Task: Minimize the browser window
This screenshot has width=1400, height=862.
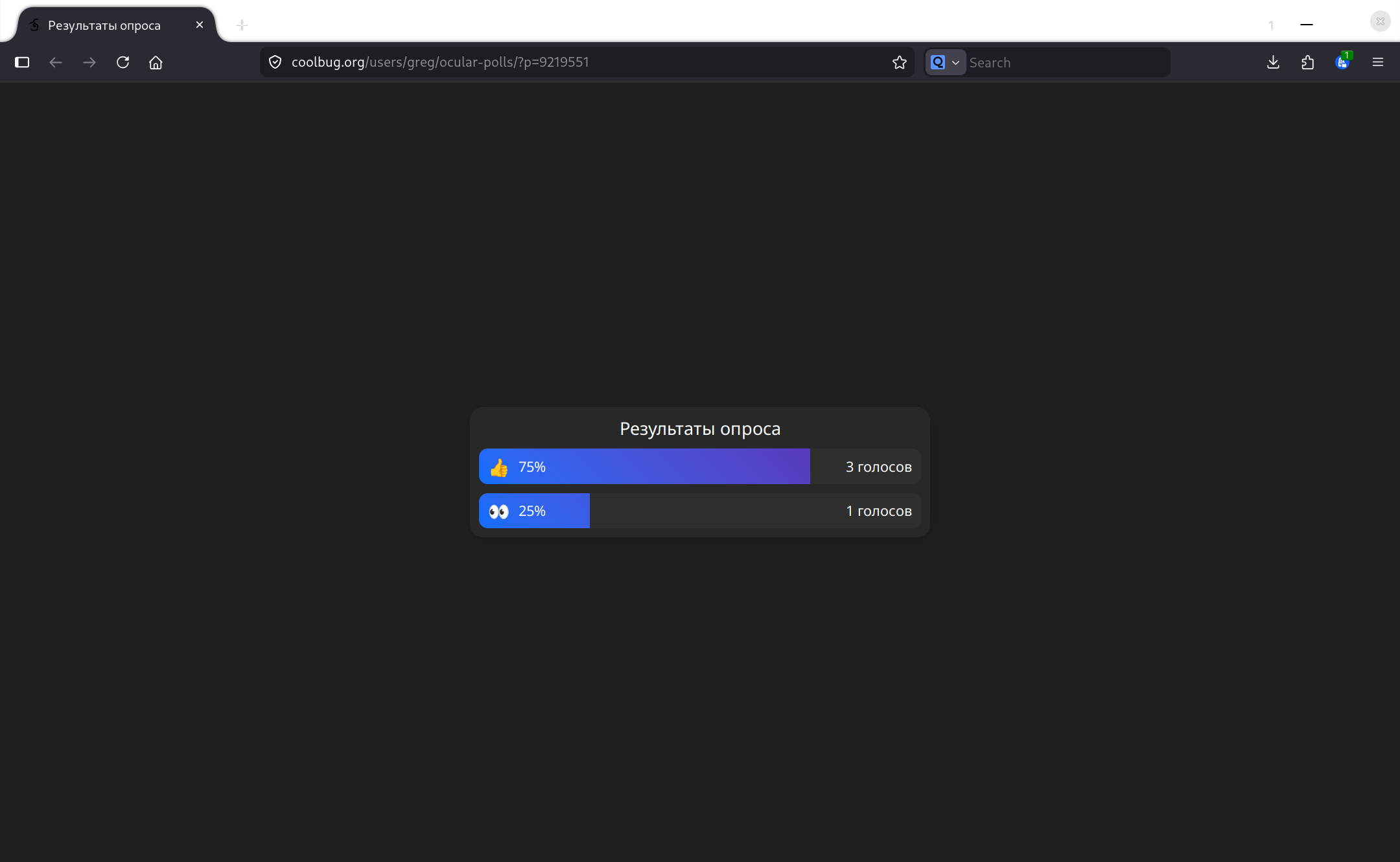Action: [1307, 25]
